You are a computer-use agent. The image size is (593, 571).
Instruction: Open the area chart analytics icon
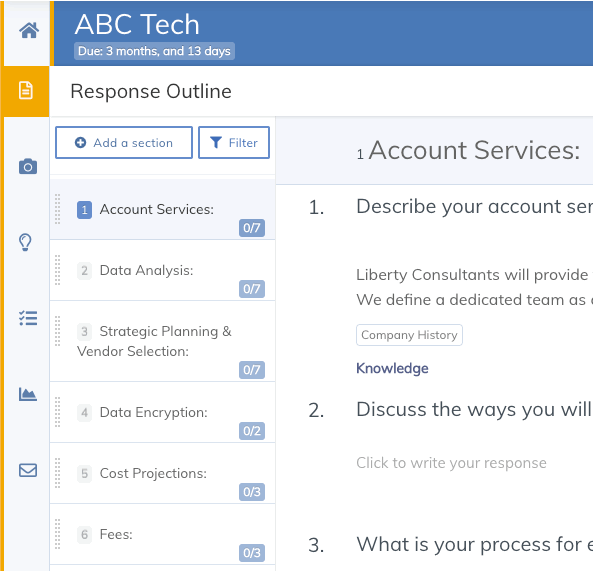coord(28,394)
